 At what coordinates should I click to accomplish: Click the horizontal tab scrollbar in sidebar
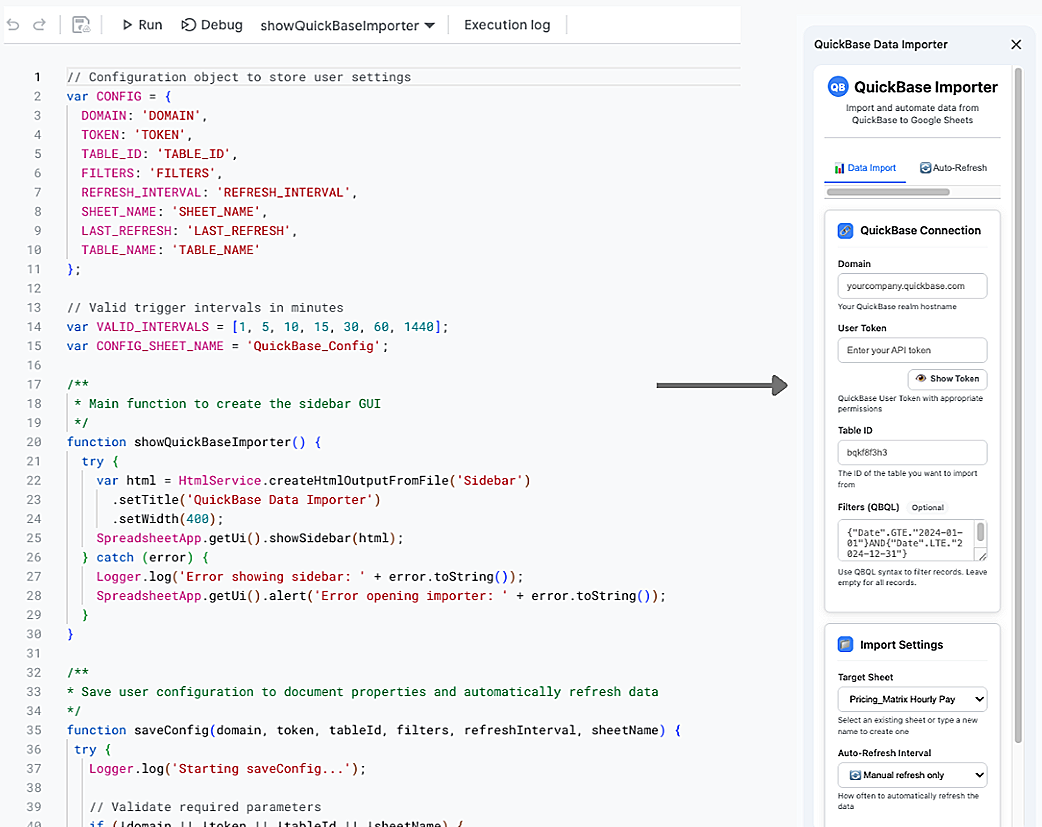tap(888, 192)
